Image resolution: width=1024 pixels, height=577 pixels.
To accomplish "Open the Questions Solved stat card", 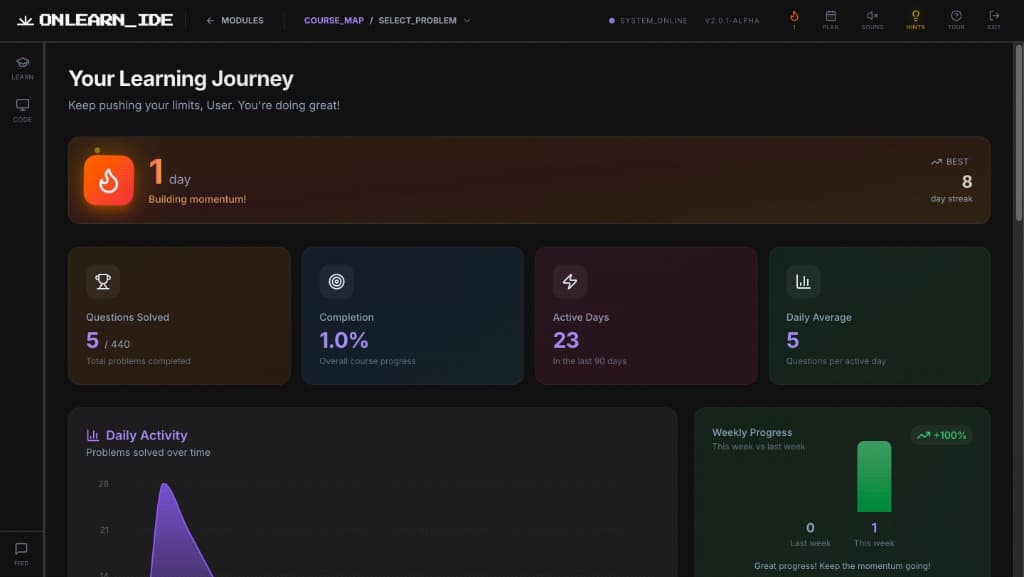I will tap(179, 315).
